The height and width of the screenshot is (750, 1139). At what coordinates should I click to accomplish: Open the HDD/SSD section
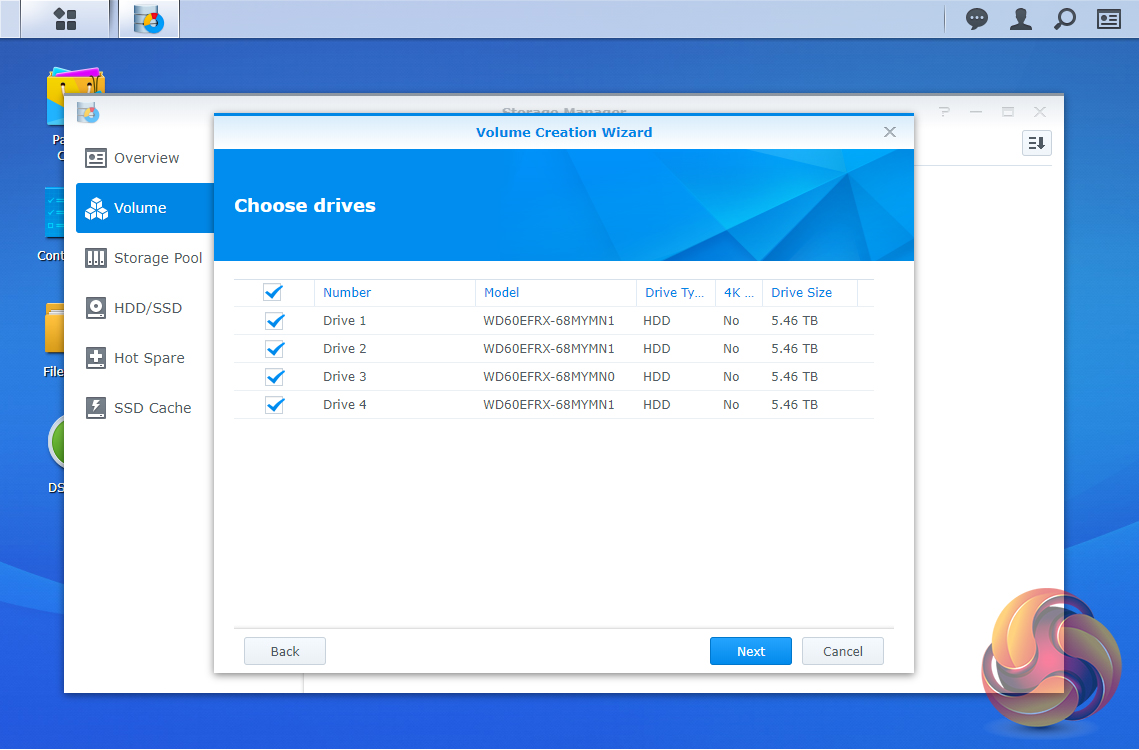[145, 308]
